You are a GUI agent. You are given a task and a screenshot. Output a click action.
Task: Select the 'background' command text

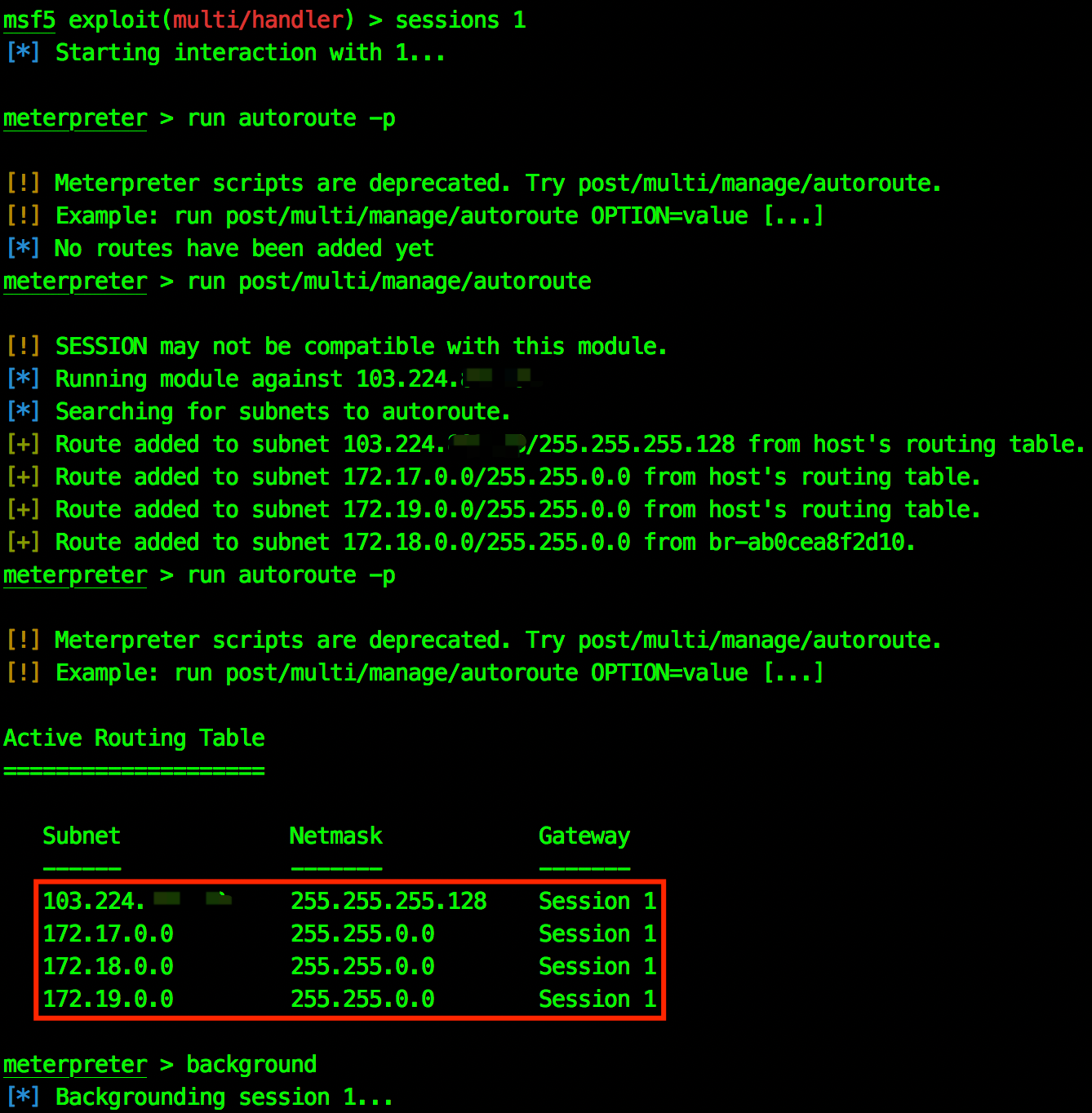[251, 1064]
